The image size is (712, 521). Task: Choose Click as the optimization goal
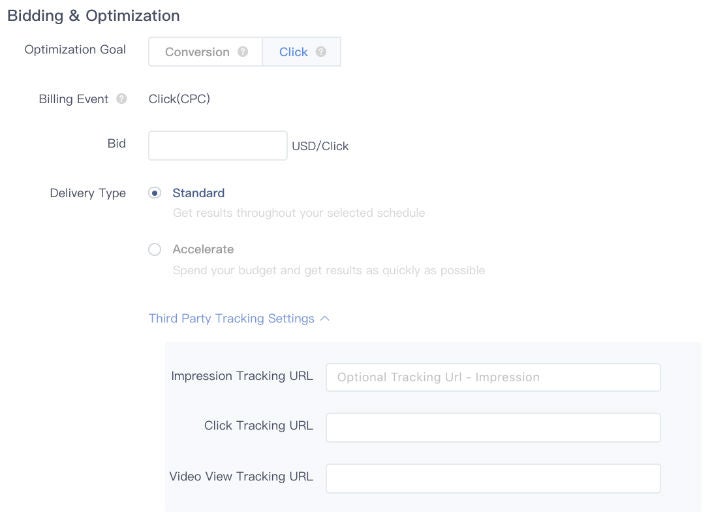(293, 52)
